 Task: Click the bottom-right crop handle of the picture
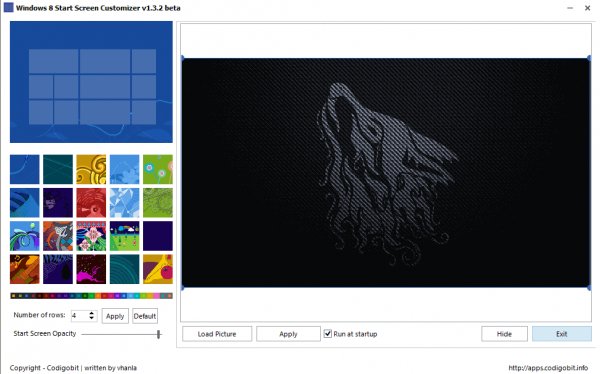pos(589,287)
